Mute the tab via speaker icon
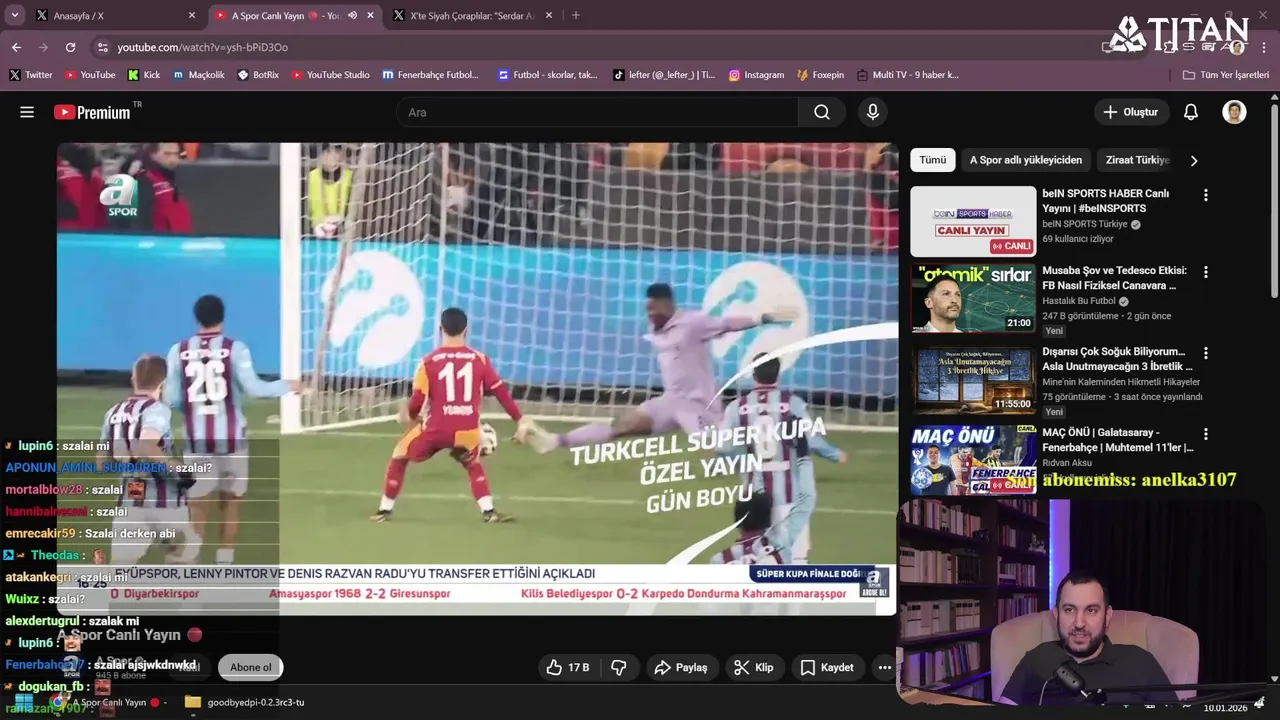Viewport: 1280px width, 720px height. point(352,16)
